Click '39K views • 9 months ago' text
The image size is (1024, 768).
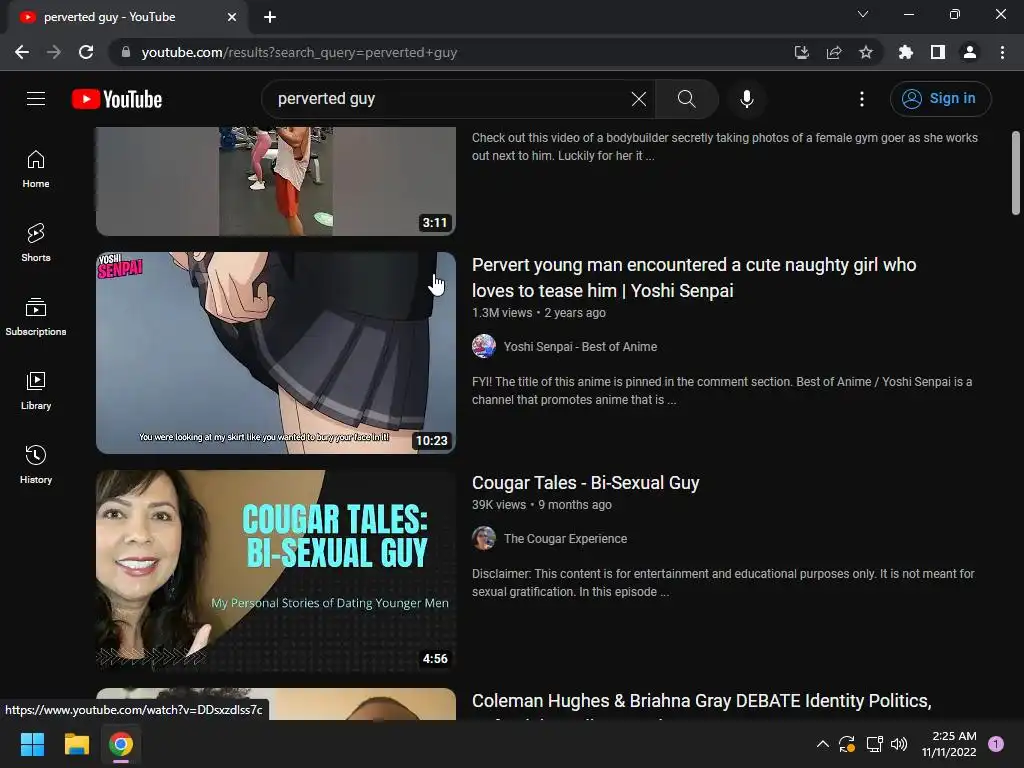click(542, 505)
